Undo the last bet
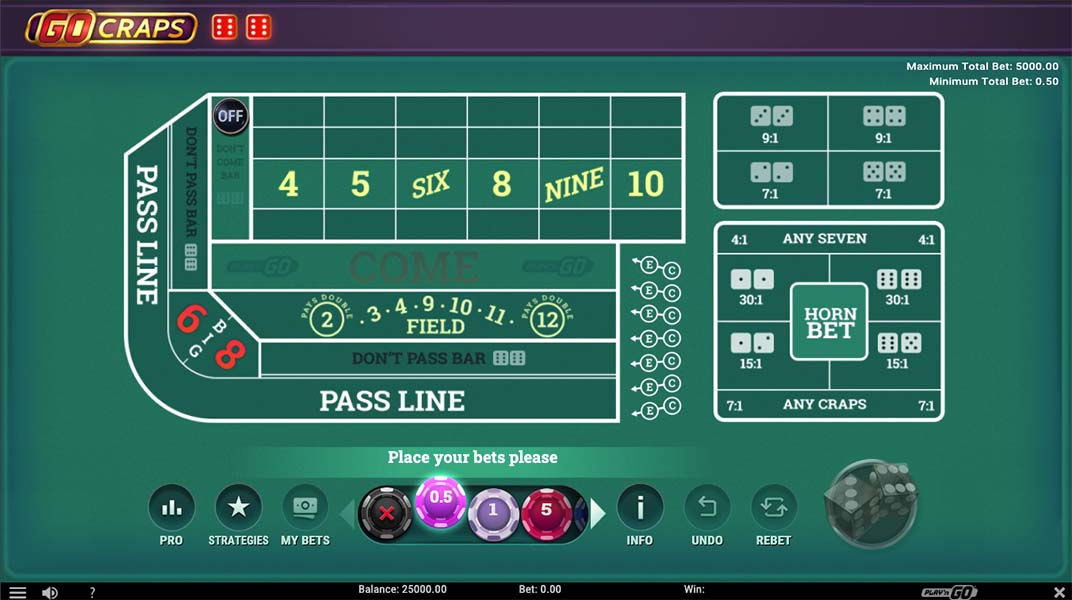The image size is (1072, 600). pos(707,508)
